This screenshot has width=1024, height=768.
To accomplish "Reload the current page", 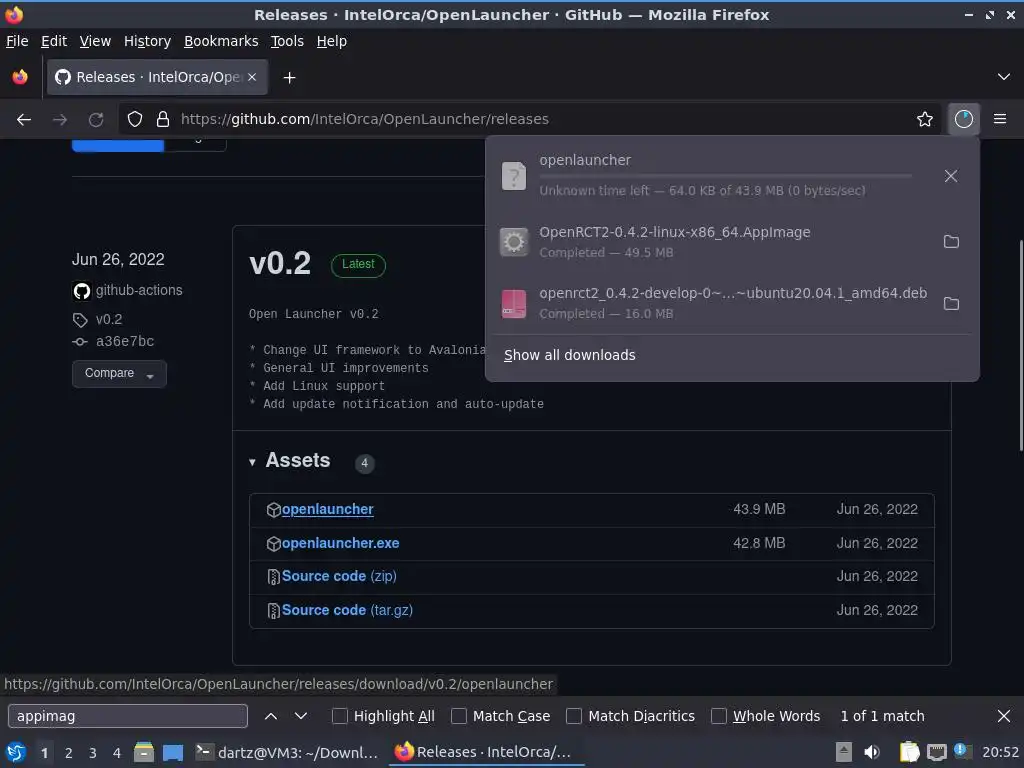I will pos(96,119).
